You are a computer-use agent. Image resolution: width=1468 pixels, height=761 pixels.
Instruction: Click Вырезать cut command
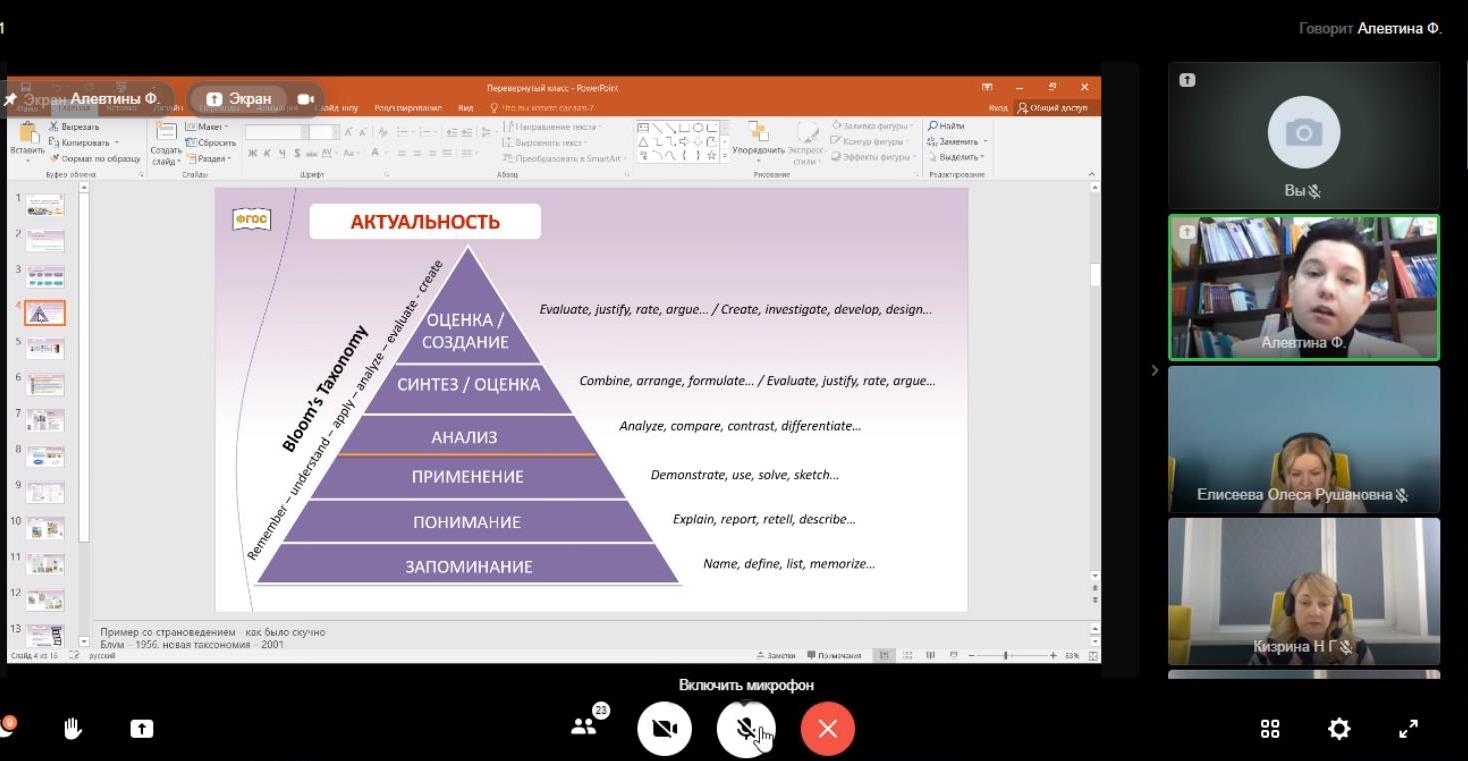point(74,127)
